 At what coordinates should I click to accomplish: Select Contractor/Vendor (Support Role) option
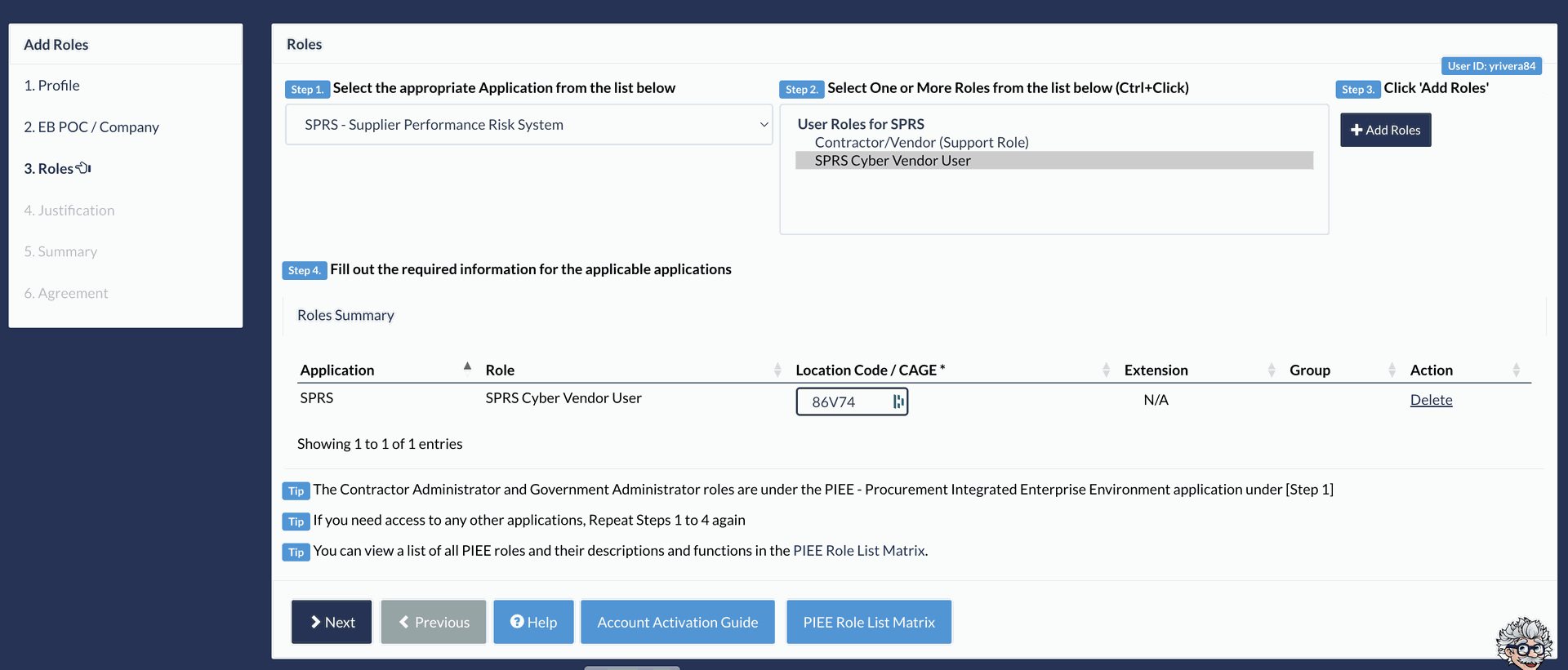tap(921, 142)
